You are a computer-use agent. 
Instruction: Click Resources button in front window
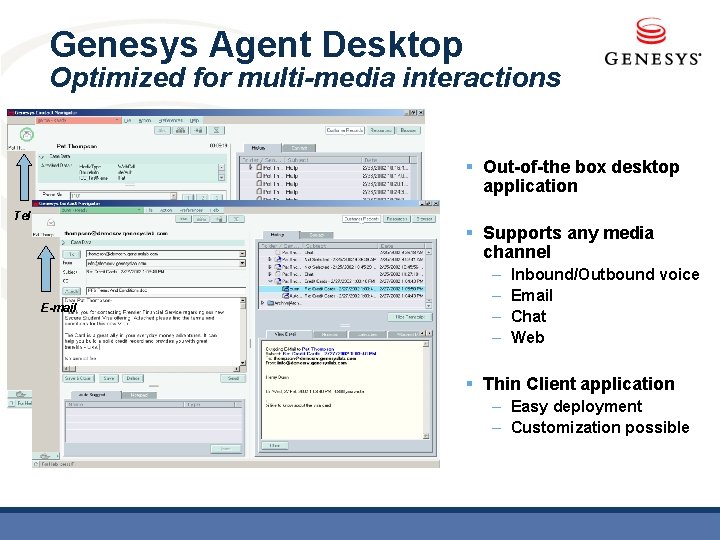(397, 219)
